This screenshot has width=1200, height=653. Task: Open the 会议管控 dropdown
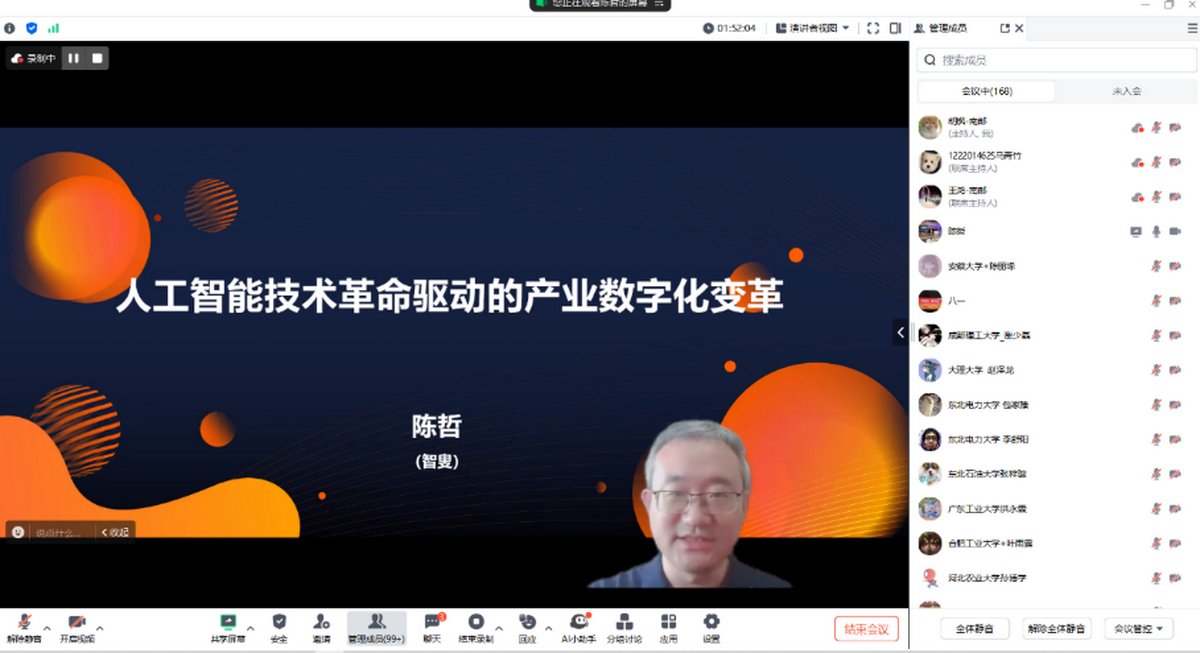click(x=1139, y=629)
